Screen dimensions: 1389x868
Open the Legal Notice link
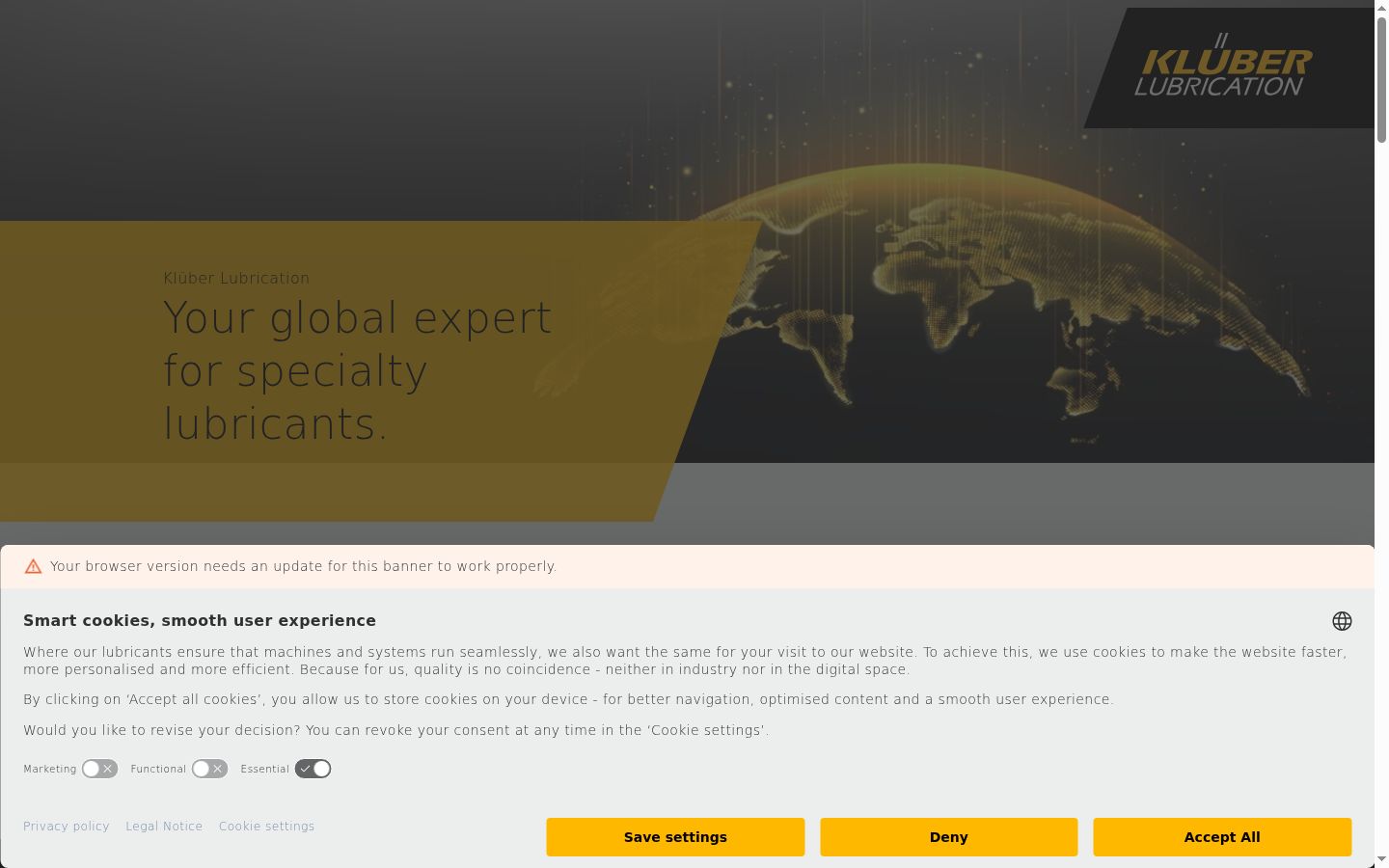[x=164, y=827]
